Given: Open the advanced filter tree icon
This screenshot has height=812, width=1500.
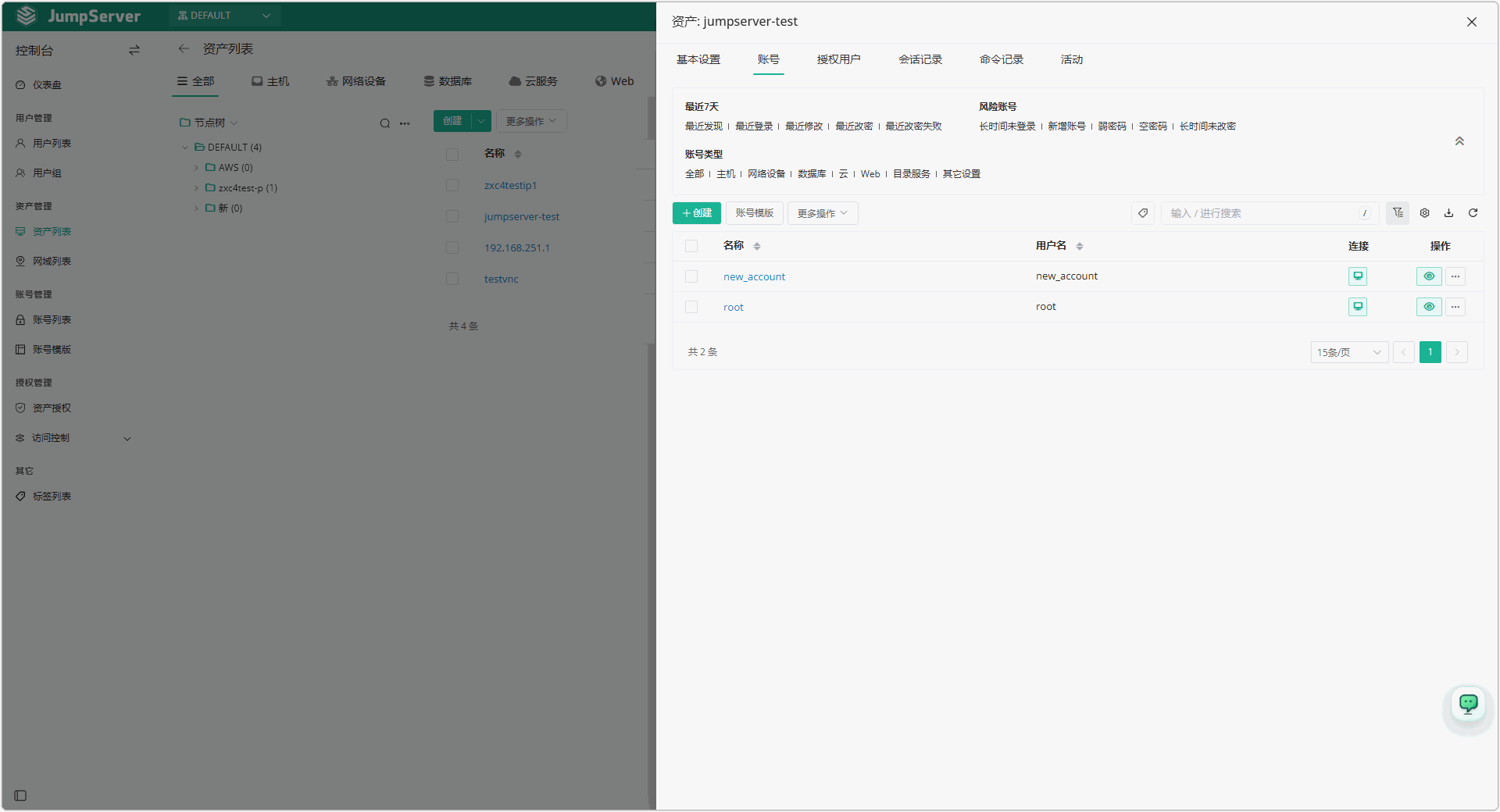Looking at the screenshot, I should click(x=1398, y=213).
